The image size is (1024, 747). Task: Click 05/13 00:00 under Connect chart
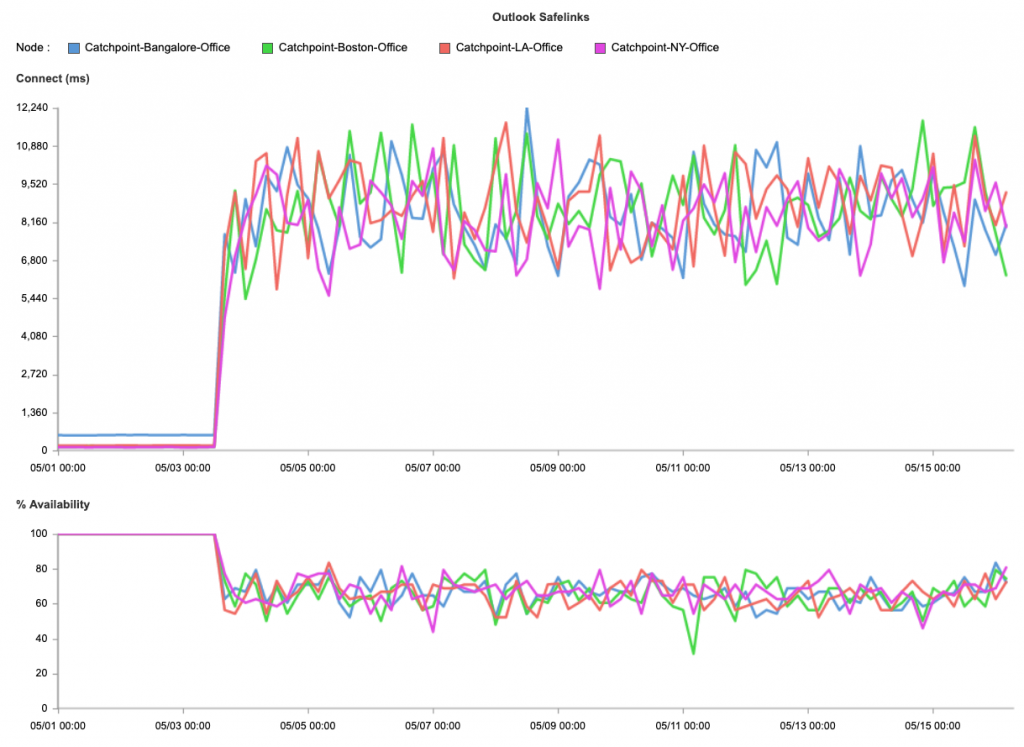(x=808, y=468)
